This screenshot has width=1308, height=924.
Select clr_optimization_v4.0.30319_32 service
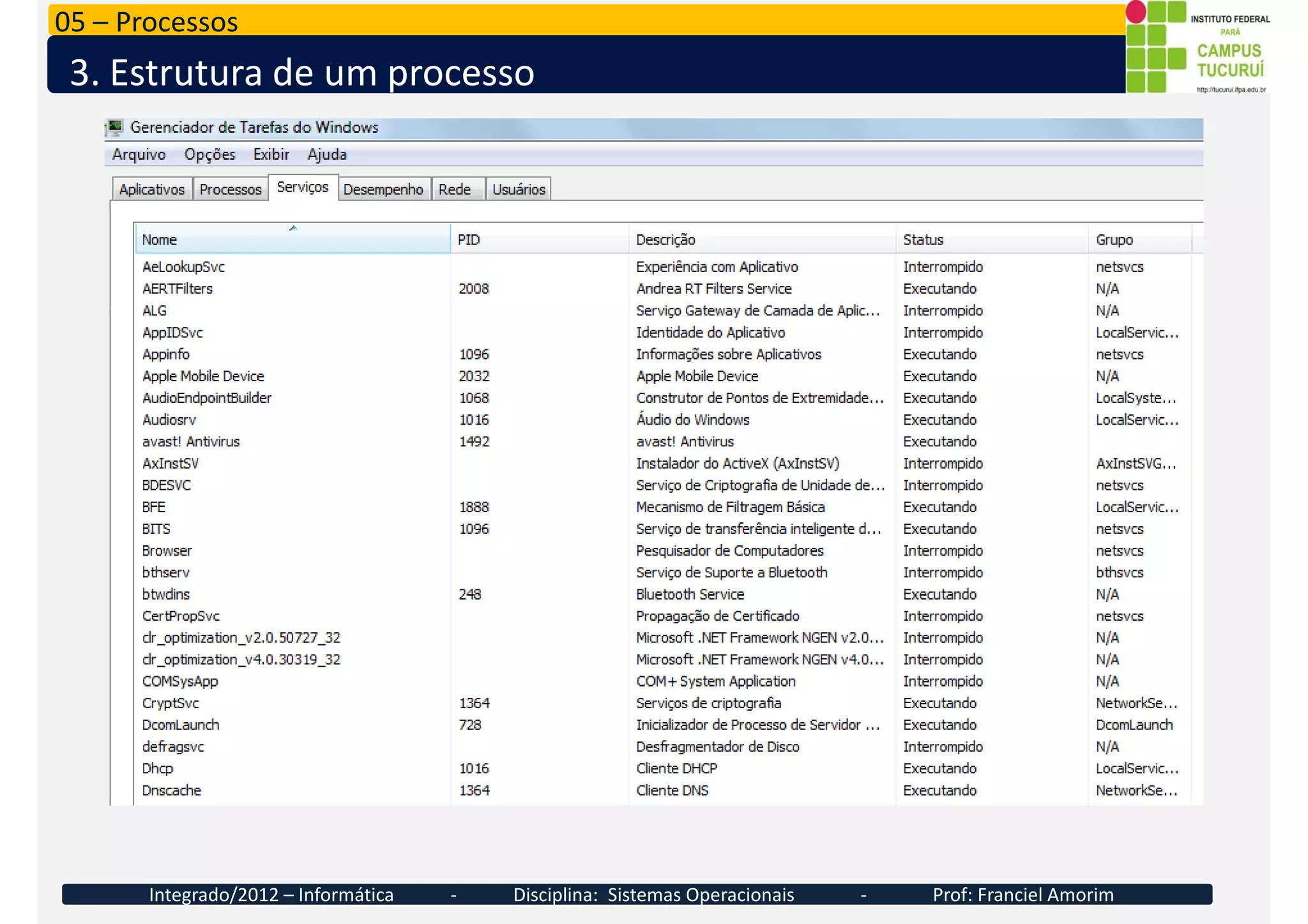(x=241, y=660)
